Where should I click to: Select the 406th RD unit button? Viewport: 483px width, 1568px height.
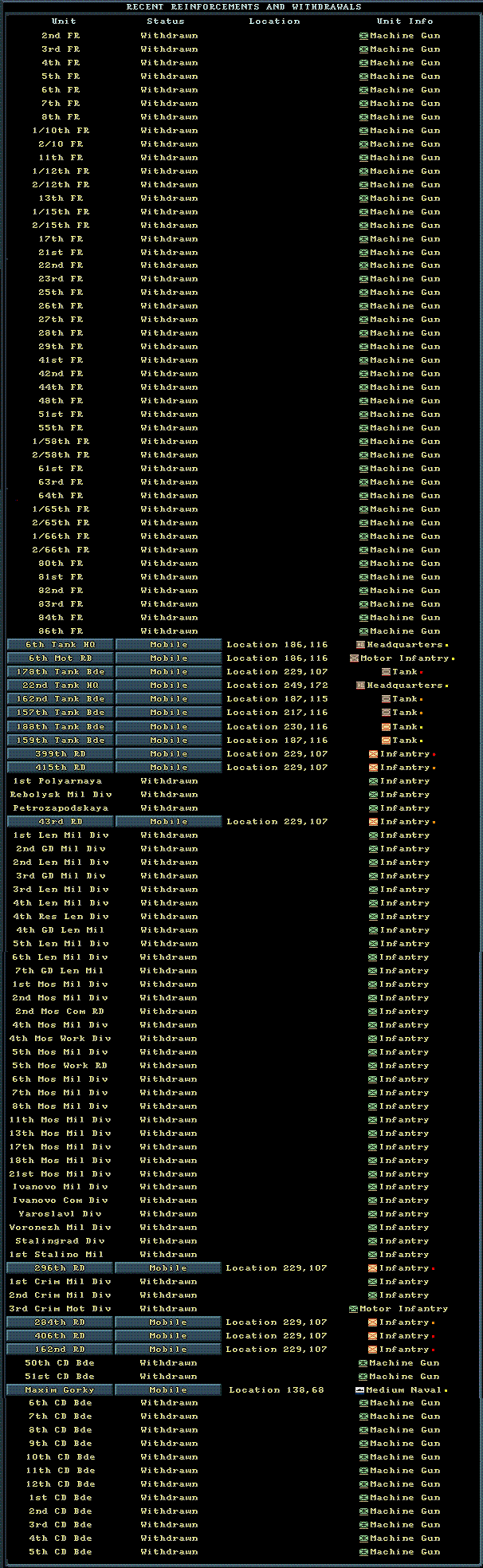click(61, 1336)
